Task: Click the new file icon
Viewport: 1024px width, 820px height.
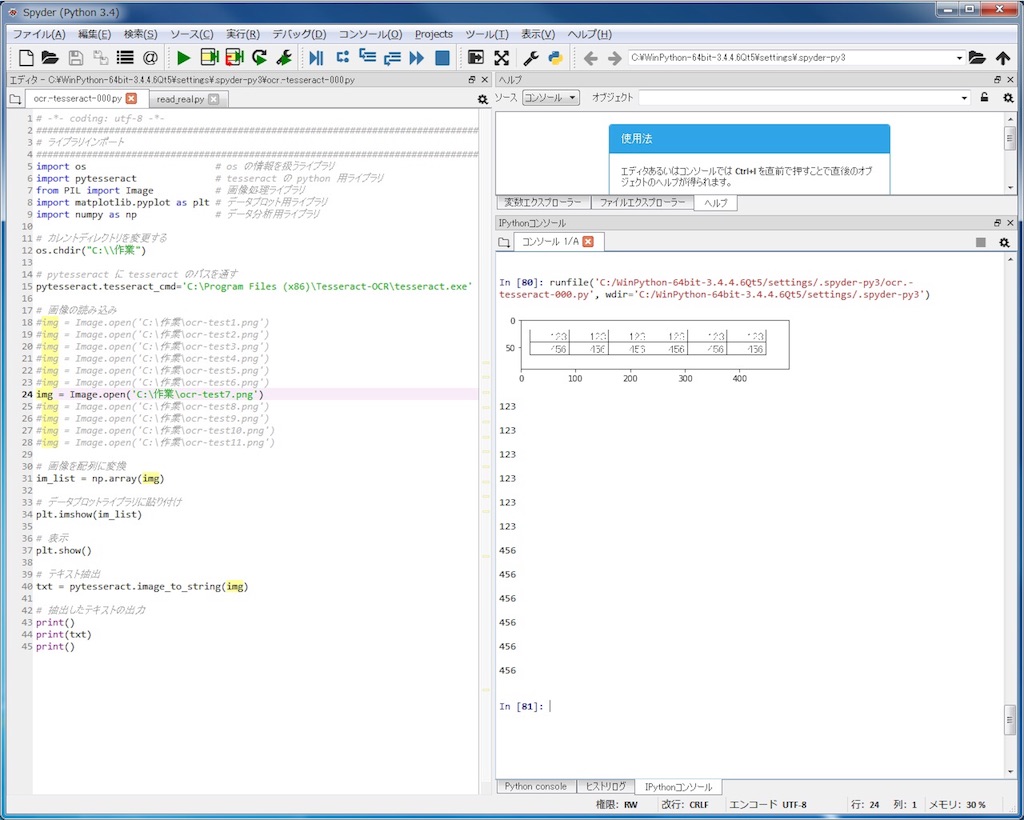Action: coord(26,58)
